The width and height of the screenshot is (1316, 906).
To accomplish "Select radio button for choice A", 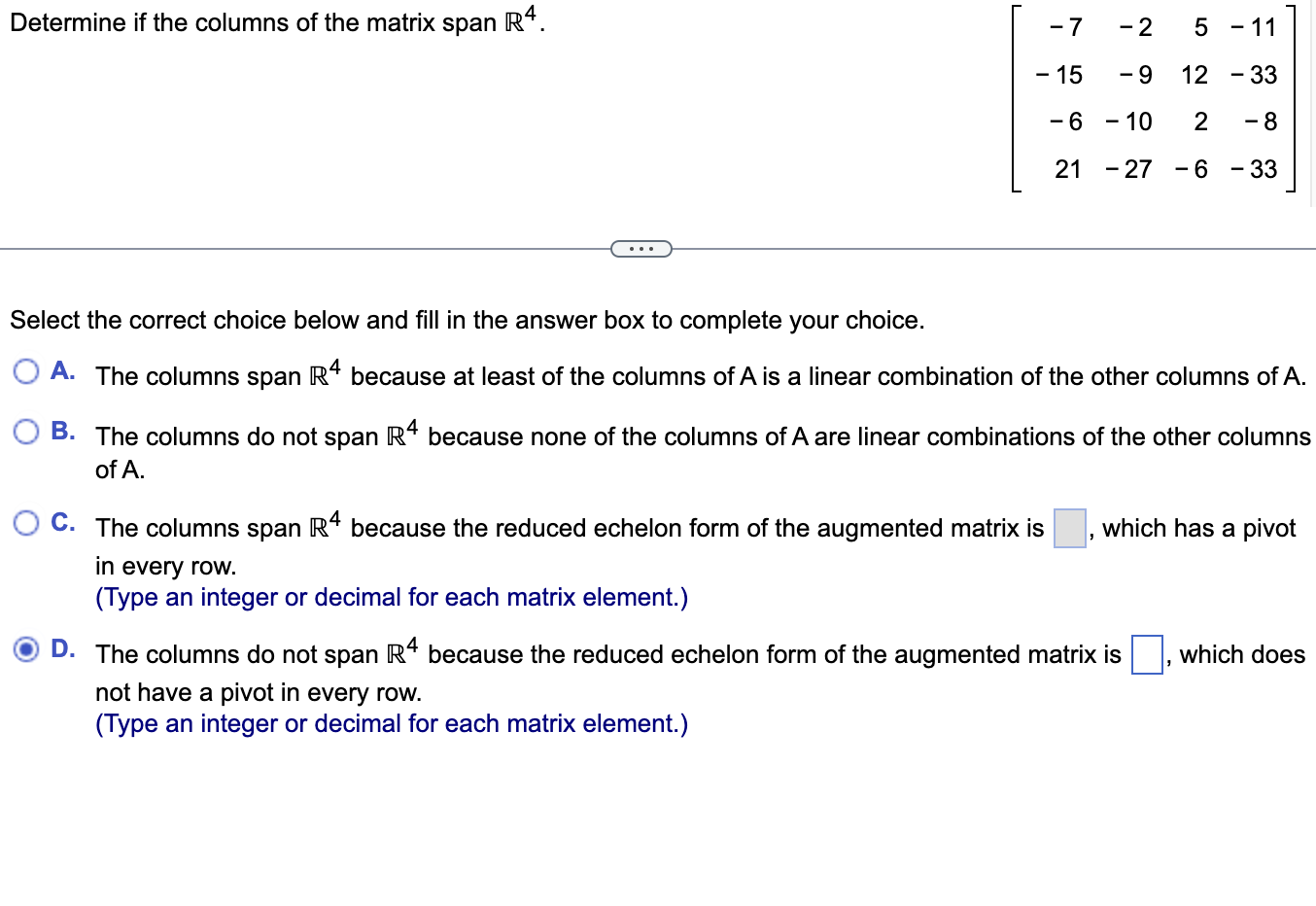I will point(26,370).
